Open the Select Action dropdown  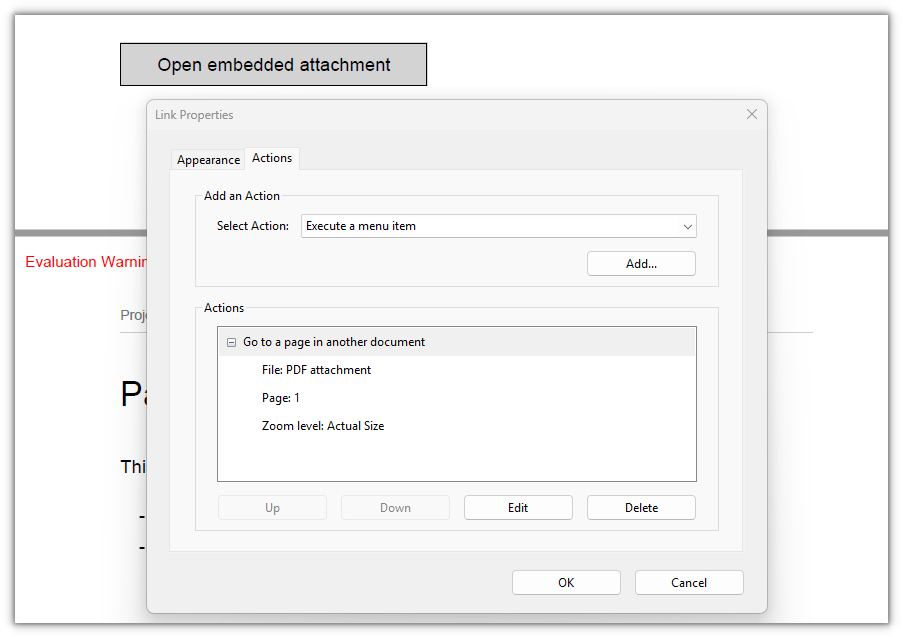[499, 226]
